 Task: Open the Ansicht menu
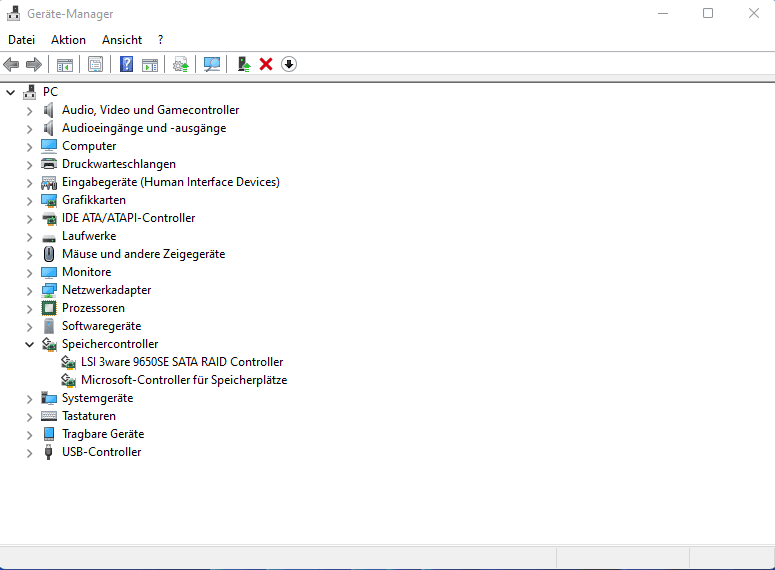122,40
